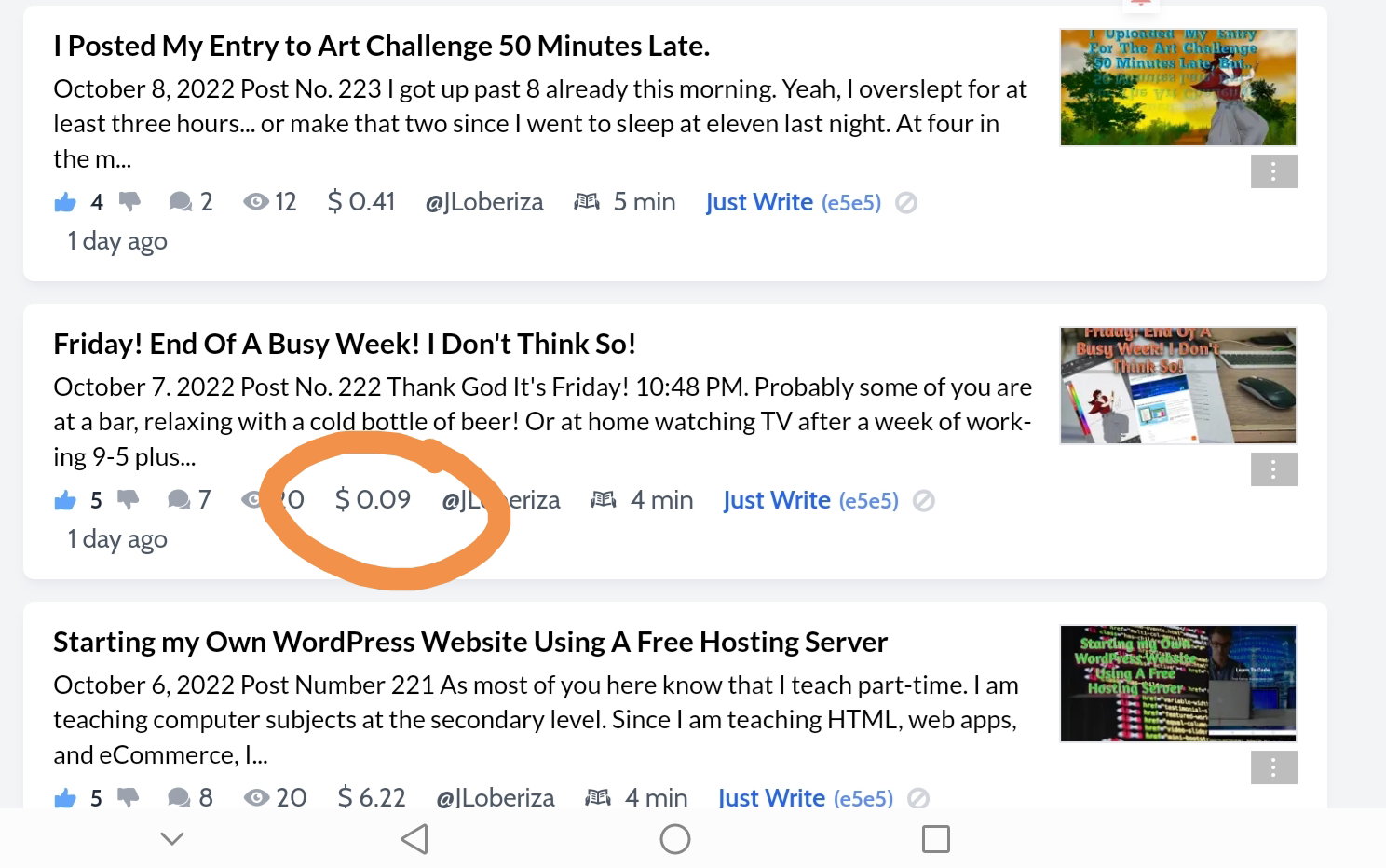Open three-dot menu for Friday Busy Week post
The width and height of the screenshot is (1386, 868).
(x=1273, y=469)
